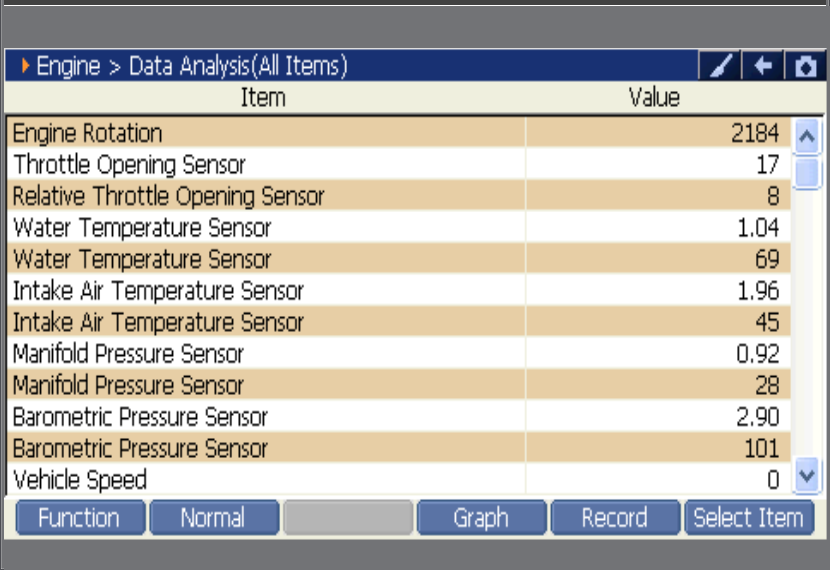Image resolution: width=830 pixels, height=570 pixels.
Task: Click the disabled blank gray button
Action: 348,518
